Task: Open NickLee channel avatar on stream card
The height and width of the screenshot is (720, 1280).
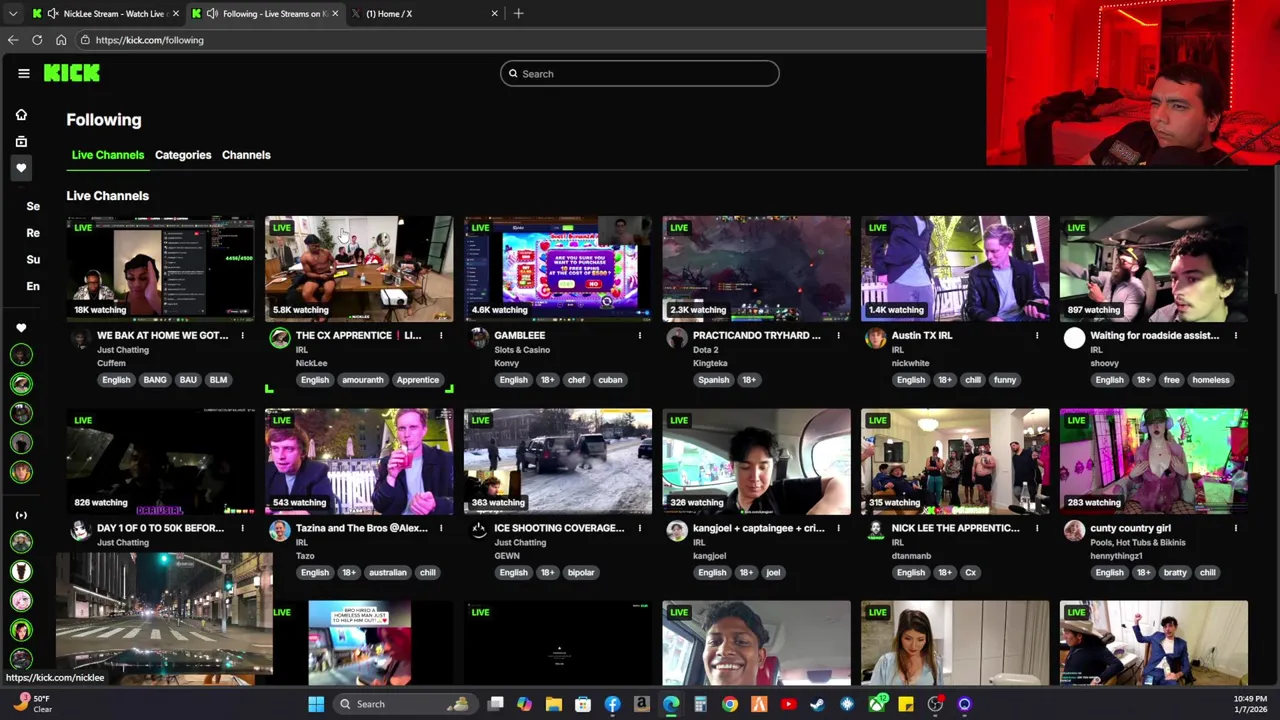Action: (279, 338)
